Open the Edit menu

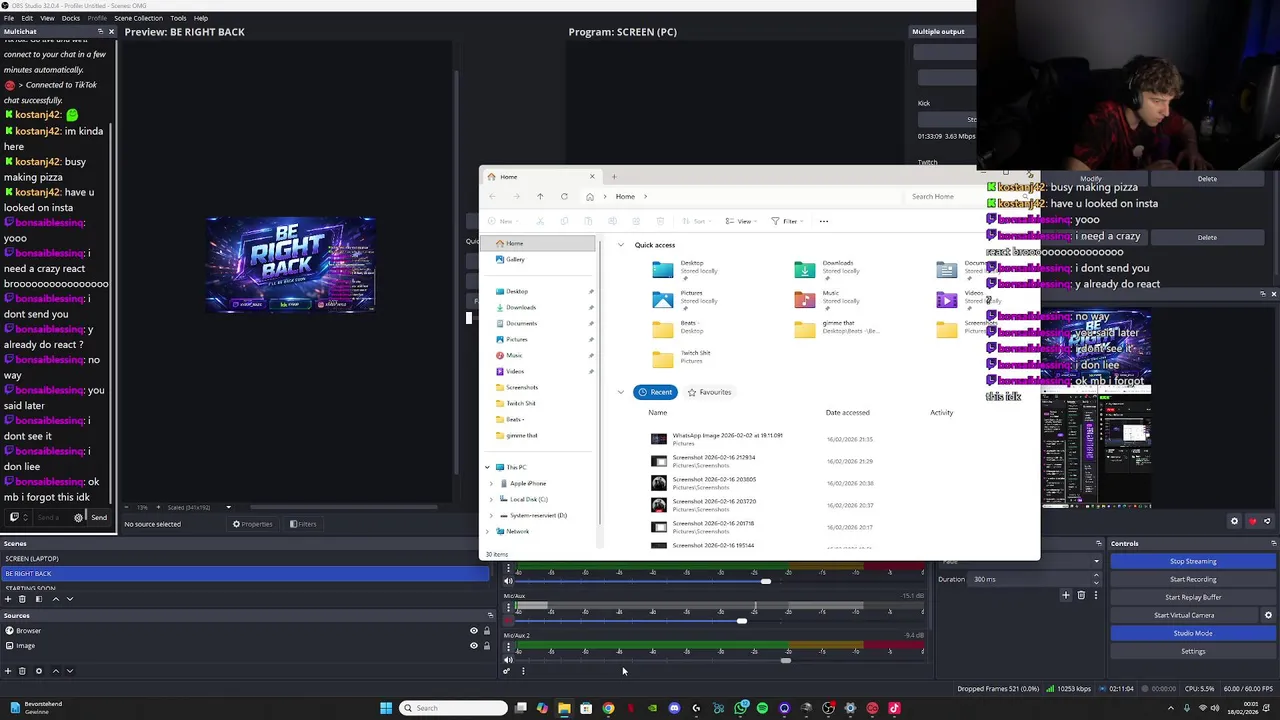(x=27, y=18)
